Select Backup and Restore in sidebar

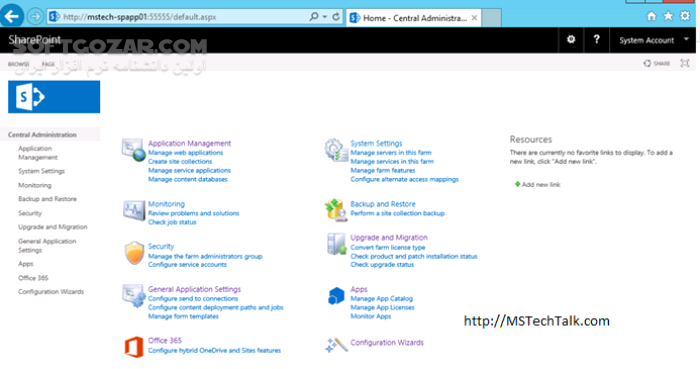(x=47, y=199)
